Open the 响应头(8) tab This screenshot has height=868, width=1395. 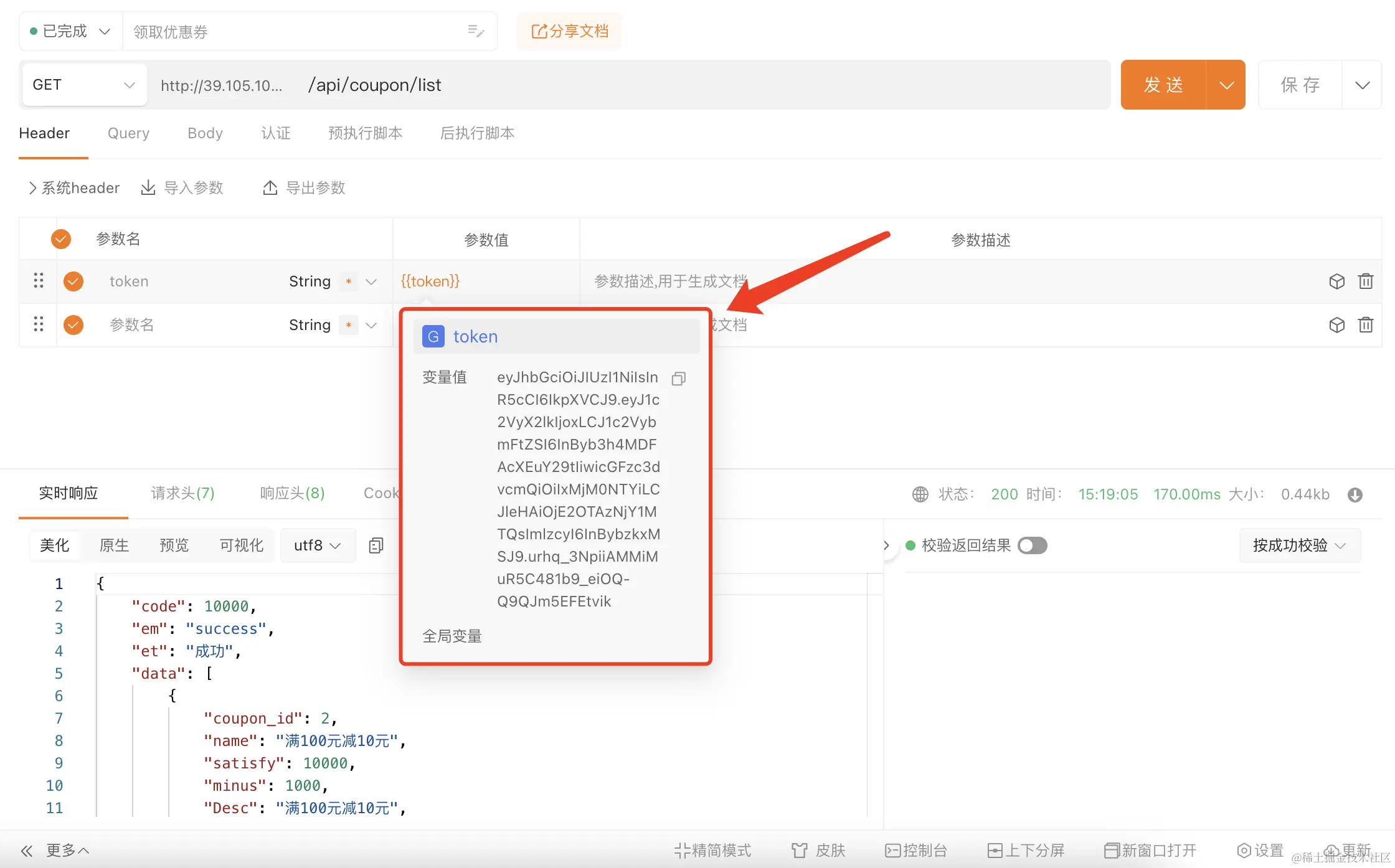click(292, 494)
